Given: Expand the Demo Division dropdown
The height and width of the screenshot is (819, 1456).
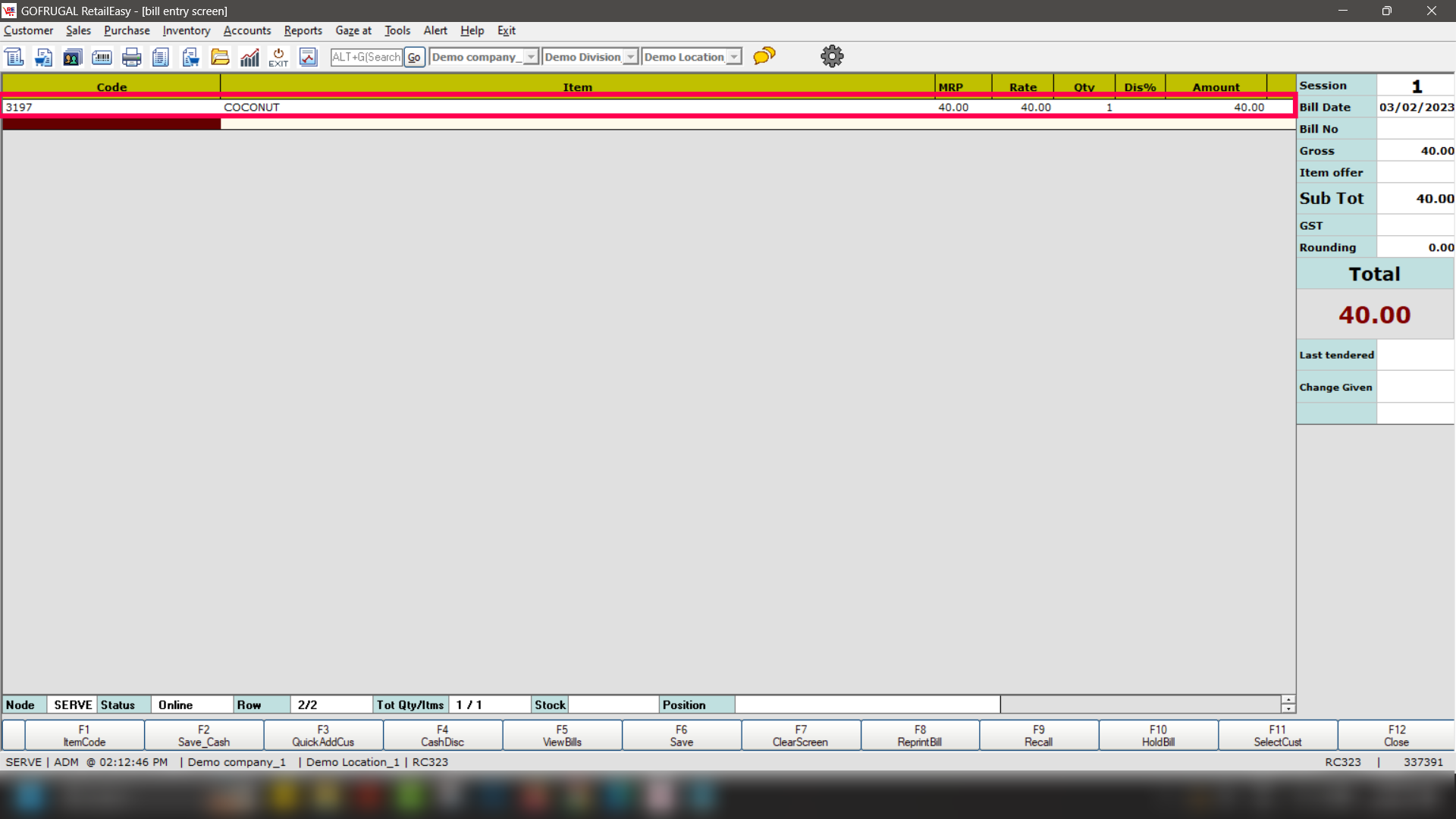Looking at the screenshot, I should point(630,57).
